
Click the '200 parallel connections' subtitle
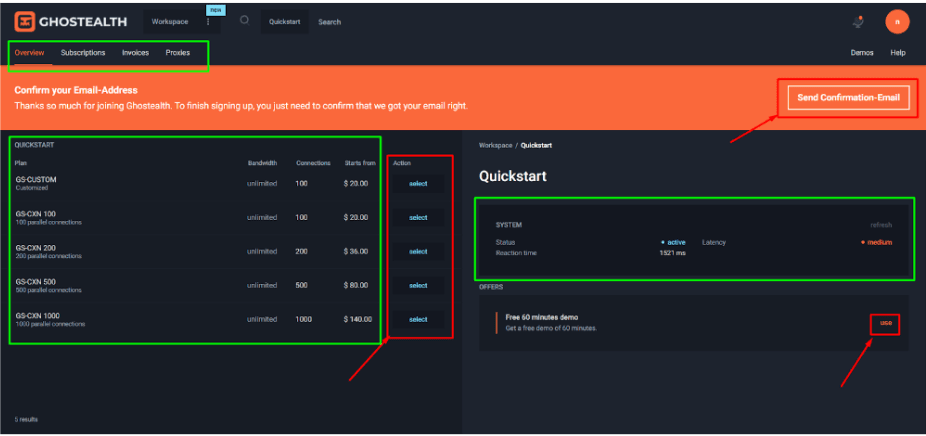(48, 256)
